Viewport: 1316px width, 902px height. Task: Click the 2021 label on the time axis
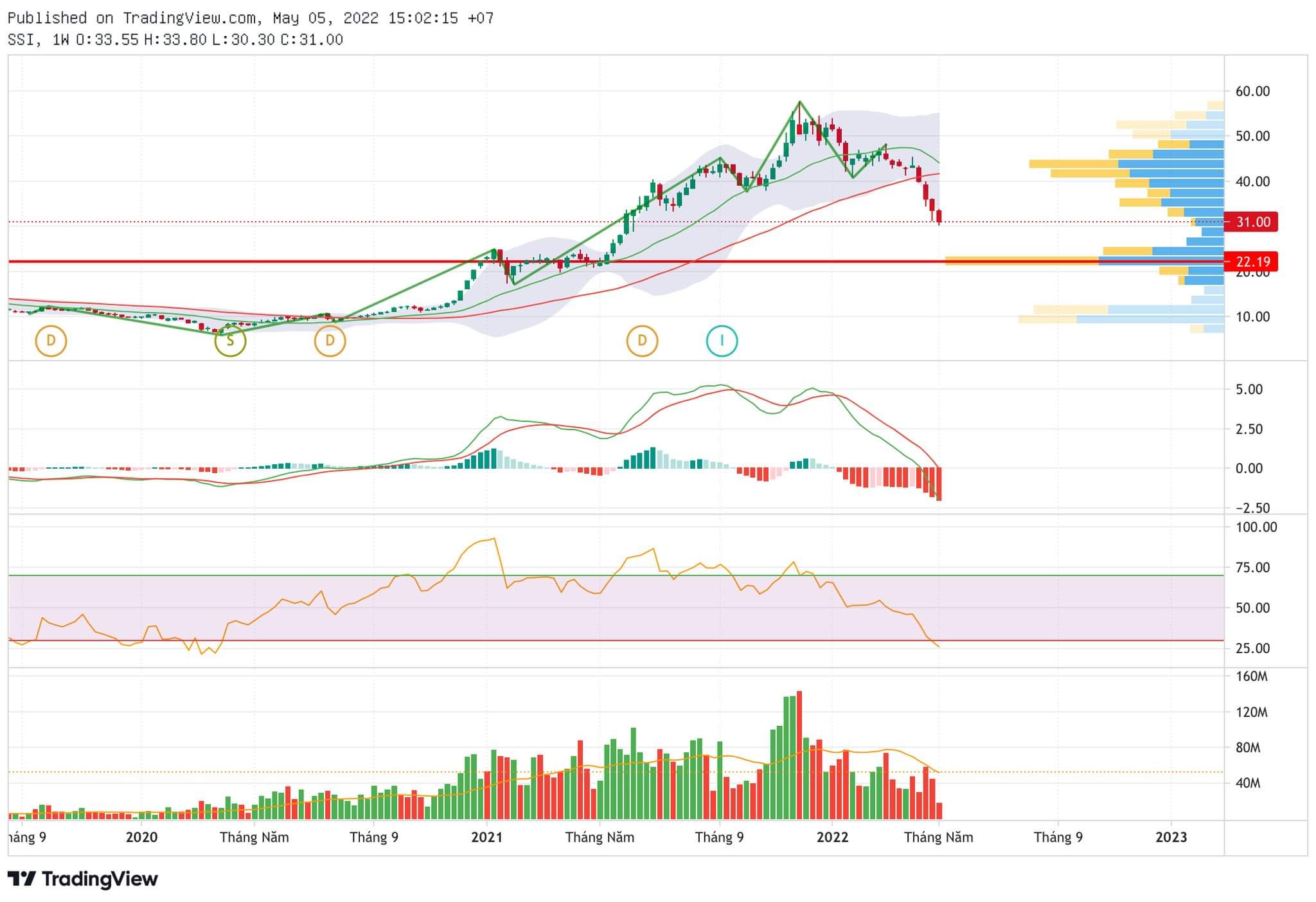coord(486,837)
